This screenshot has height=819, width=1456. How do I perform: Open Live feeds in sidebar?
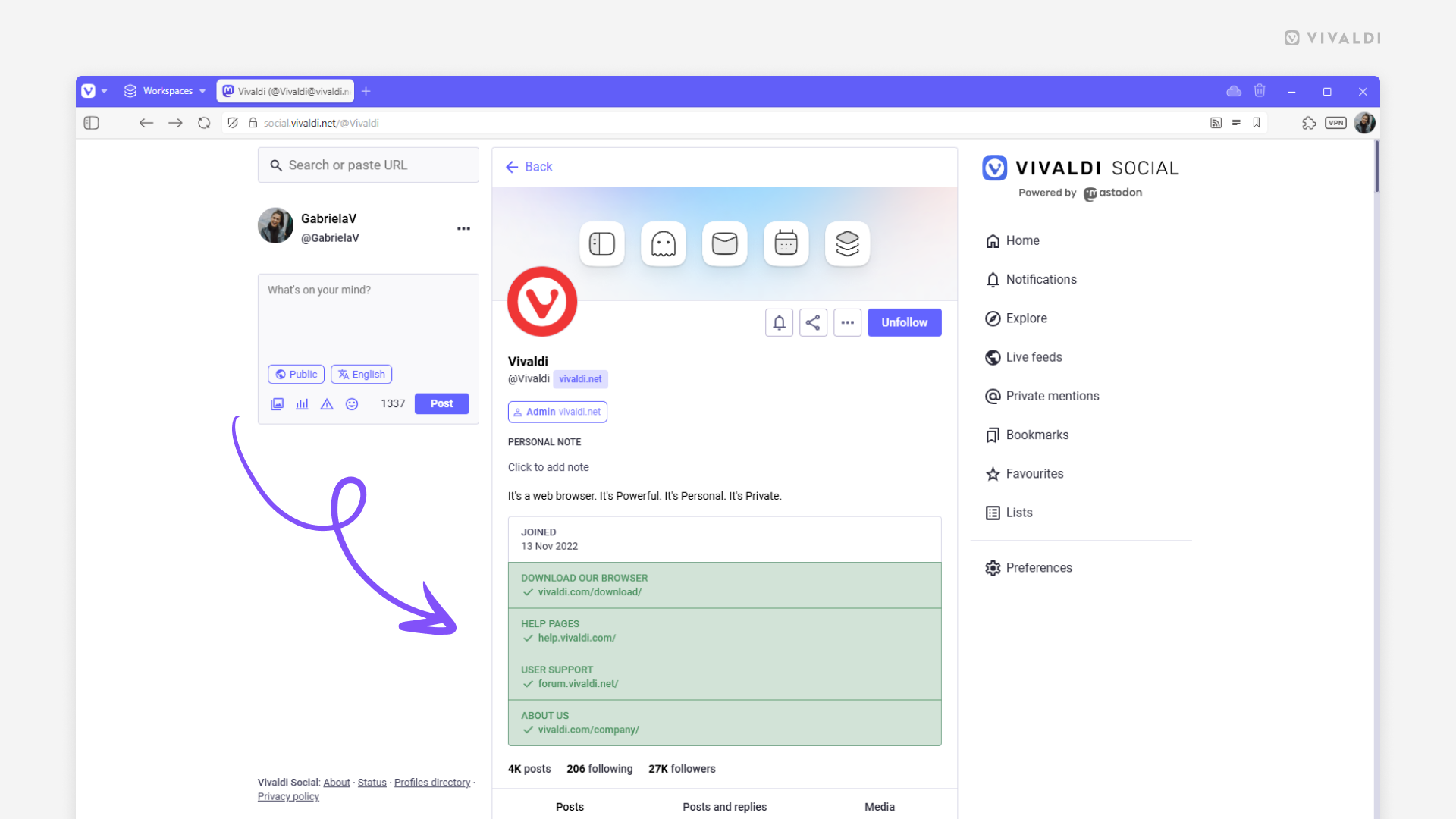point(1024,357)
